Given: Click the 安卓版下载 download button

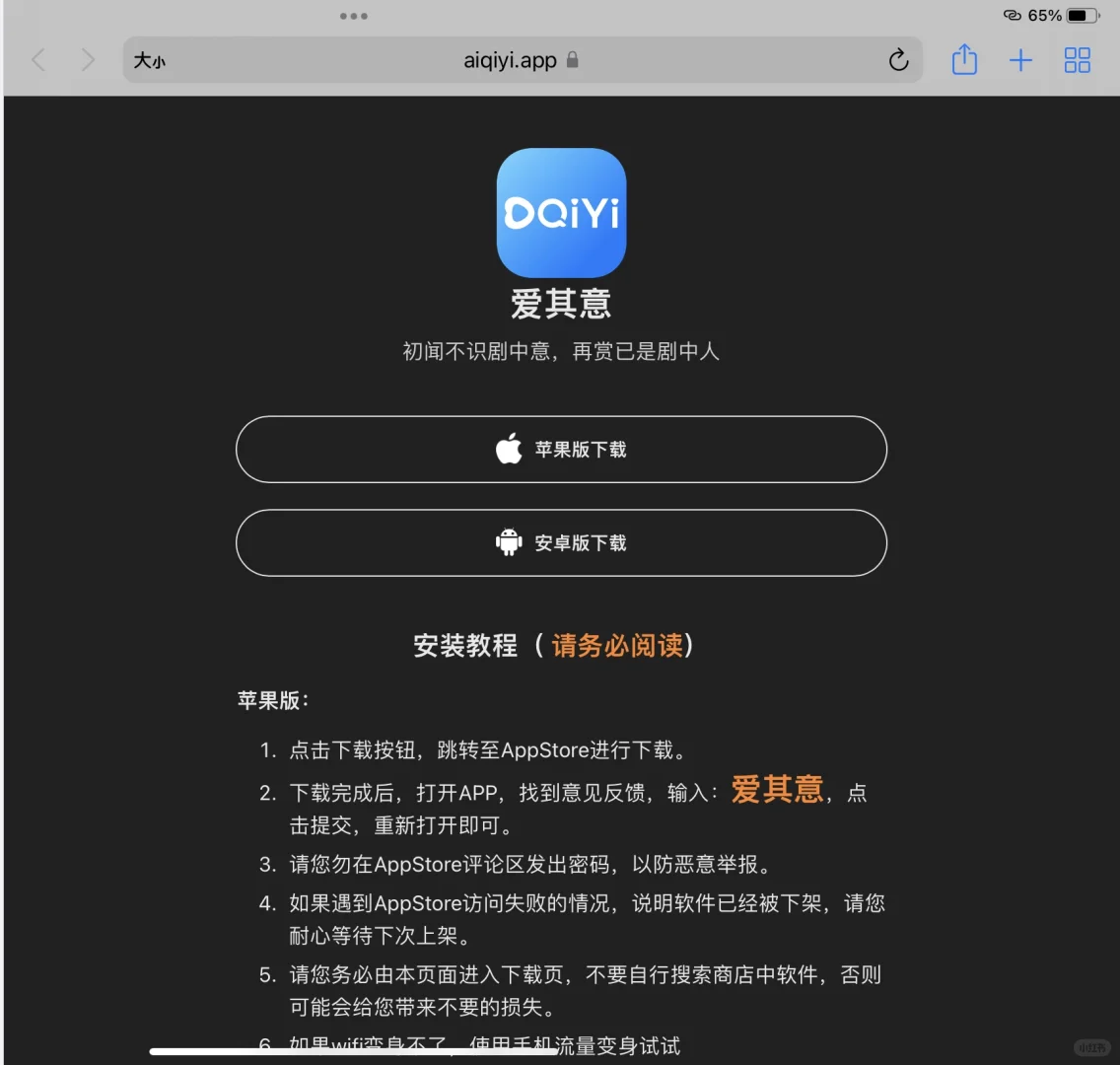Looking at the screenshot, I should coord(561,543).
